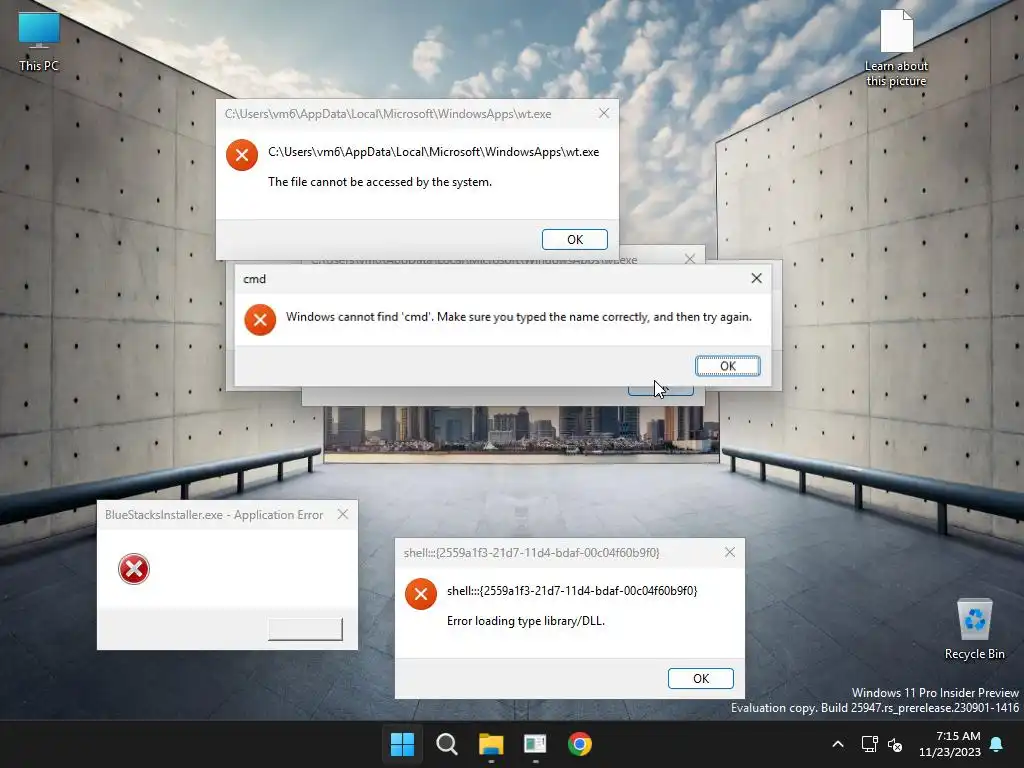Viewport: 1024px width, 768px height.
Task: Show hidden system tray icons
Action: pos(838,744)
